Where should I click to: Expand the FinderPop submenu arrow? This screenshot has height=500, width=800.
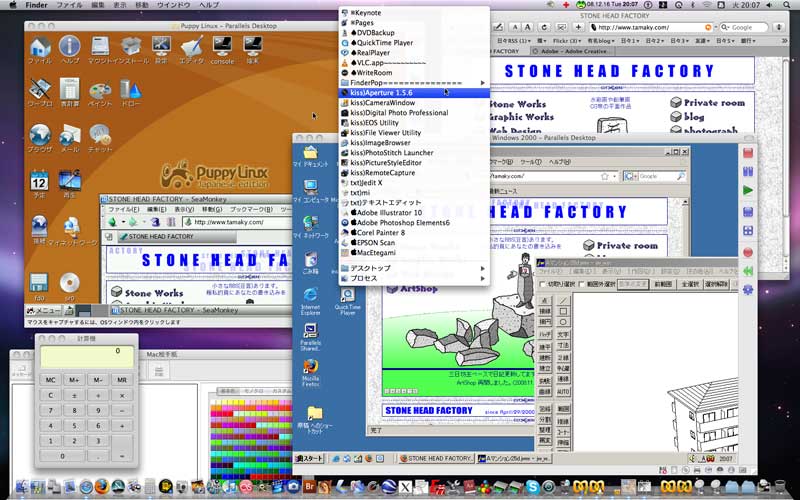click(x=482, y=82)
